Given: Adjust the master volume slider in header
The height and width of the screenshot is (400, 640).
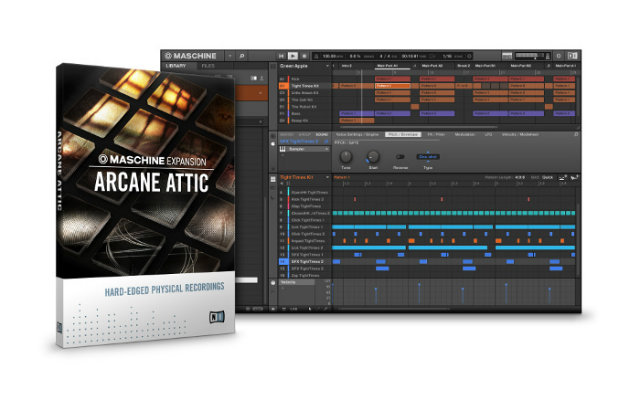Looking at the screenshot, I should [529, 56].
